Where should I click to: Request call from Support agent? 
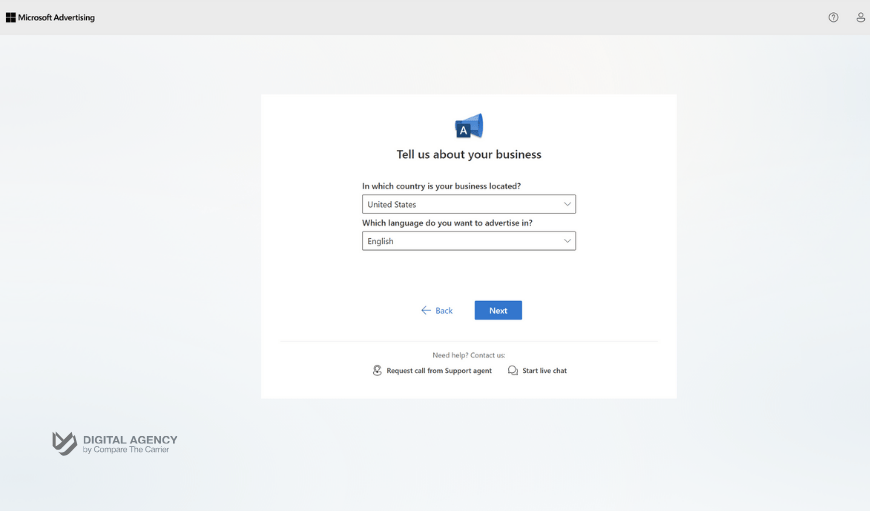click(432, 370)
